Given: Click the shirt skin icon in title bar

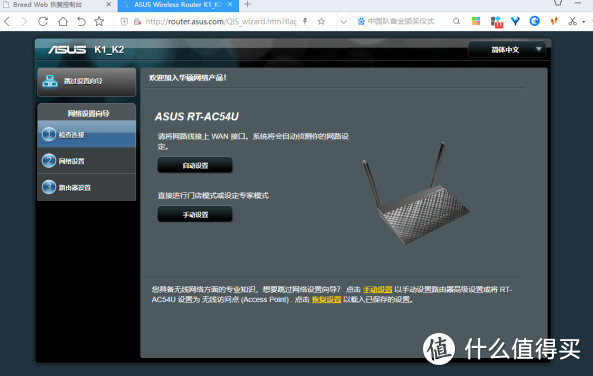Looking at the screenshot, I should pyautogui.click(x=558, y=3).
